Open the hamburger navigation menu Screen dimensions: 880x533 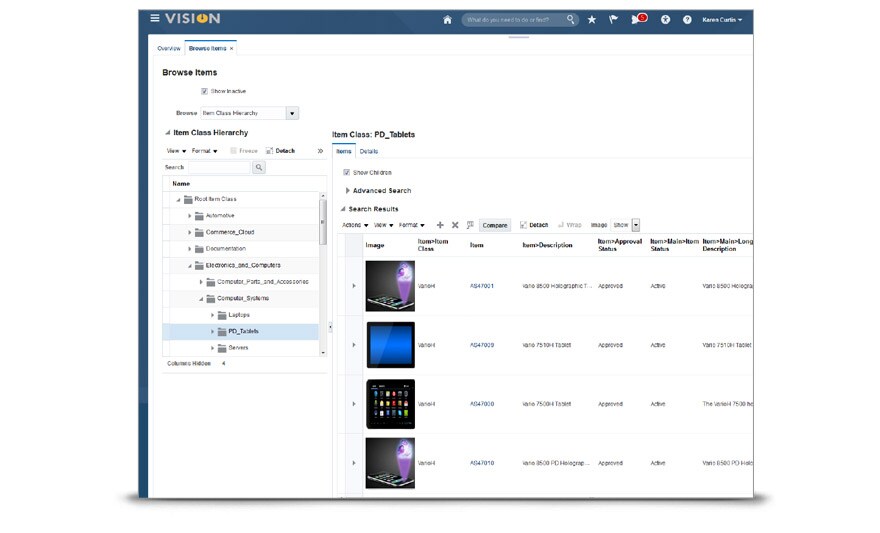tap(155, 19)
